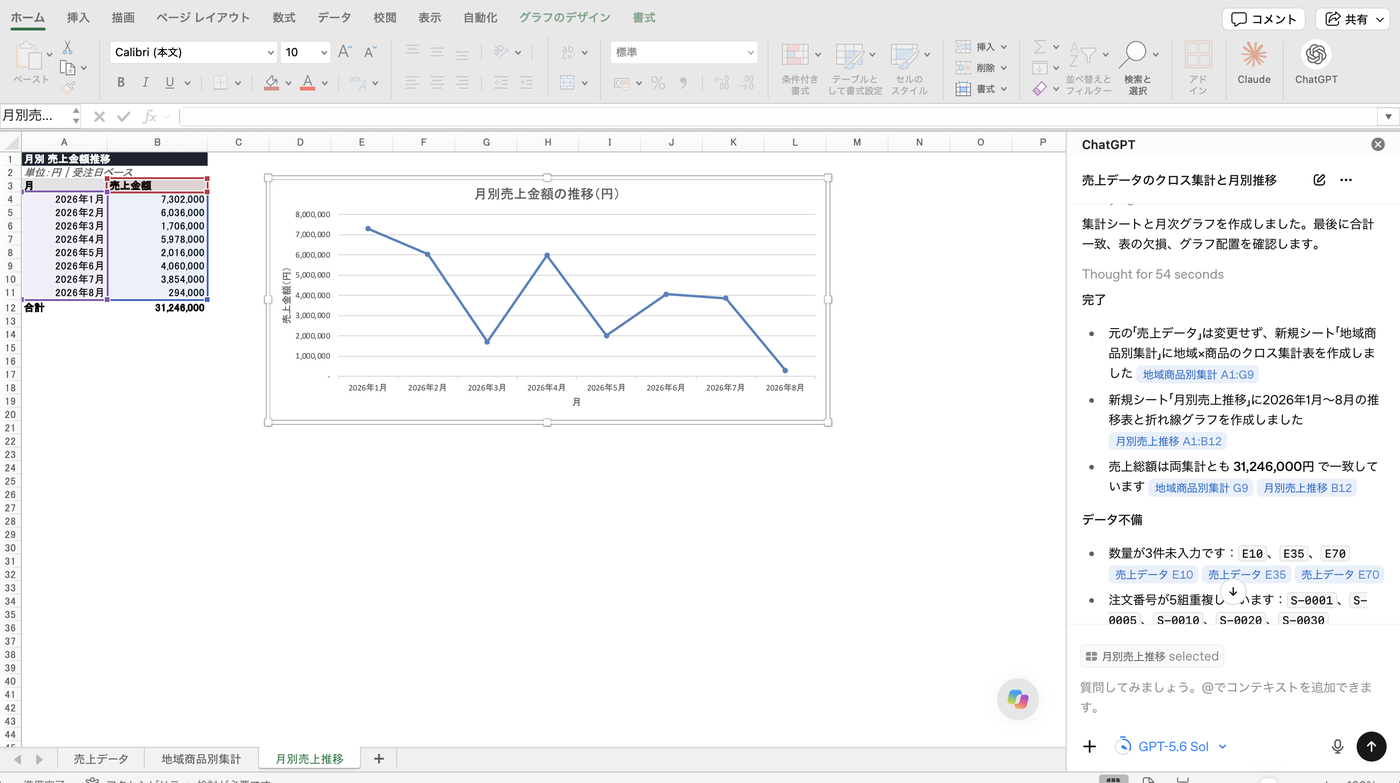Screen dimensions: 1400x783
Task: Toggle right text alignment
Action: pyautogui.click(x=462, y=83)
